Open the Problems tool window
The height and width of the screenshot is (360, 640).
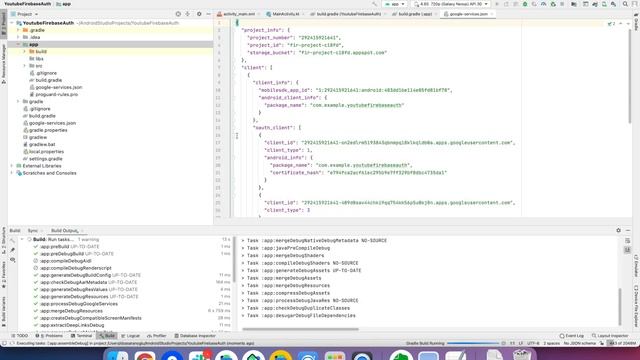[x=49, y=336]
